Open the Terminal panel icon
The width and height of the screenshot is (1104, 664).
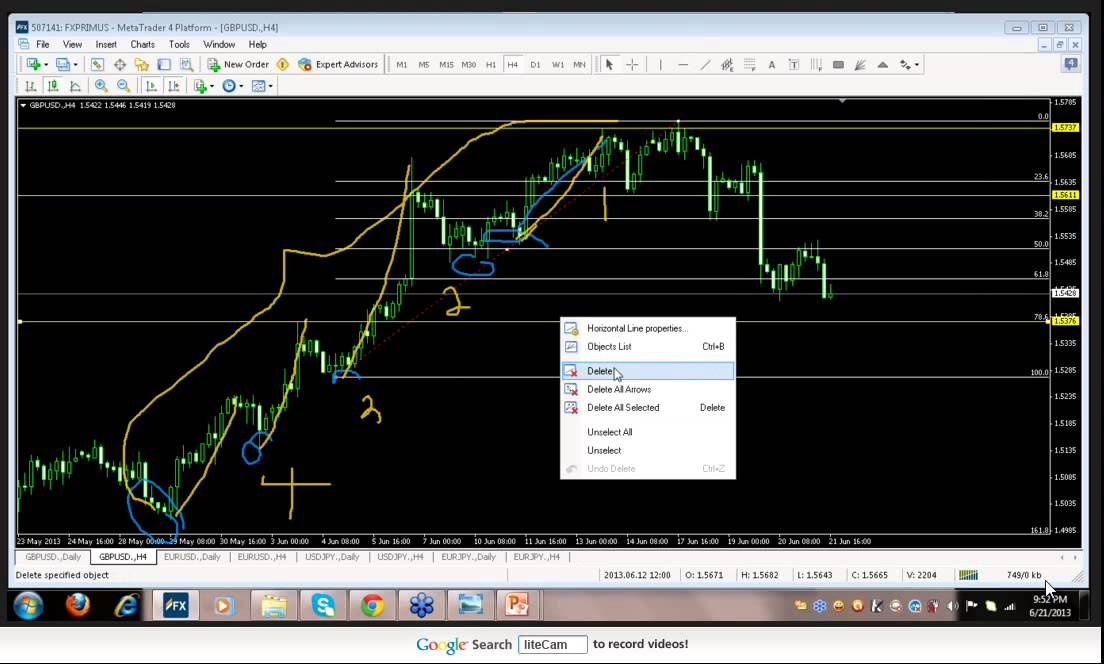pos(164,64)
